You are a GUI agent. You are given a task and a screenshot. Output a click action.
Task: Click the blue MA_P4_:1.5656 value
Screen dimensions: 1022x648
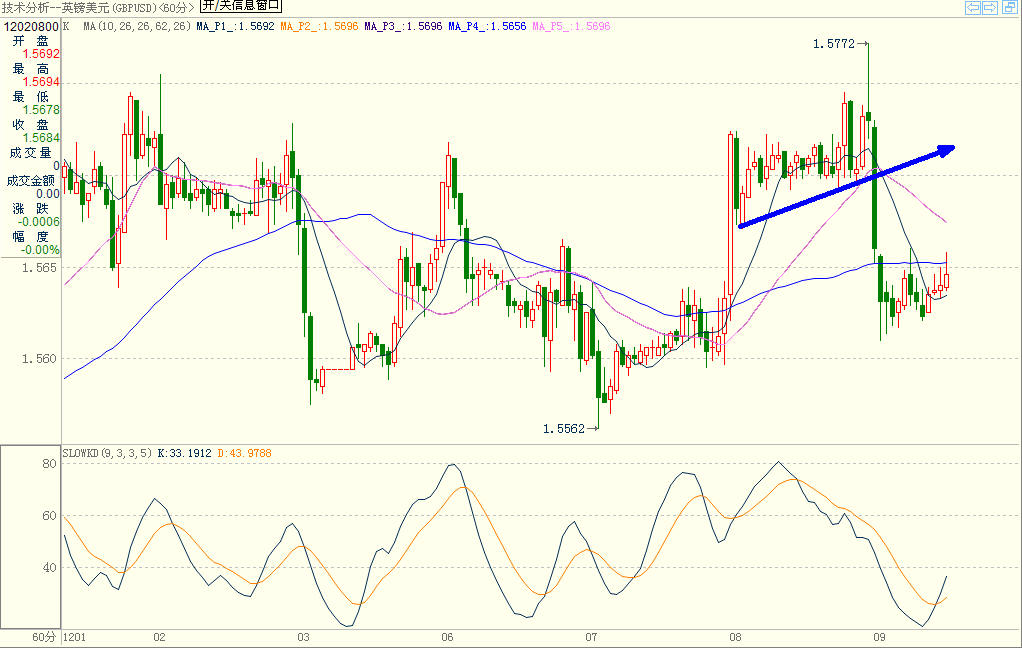click(487, 26)
